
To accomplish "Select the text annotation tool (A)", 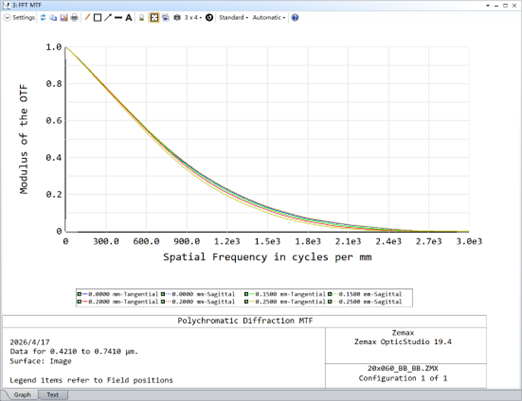I will point(129,18).
